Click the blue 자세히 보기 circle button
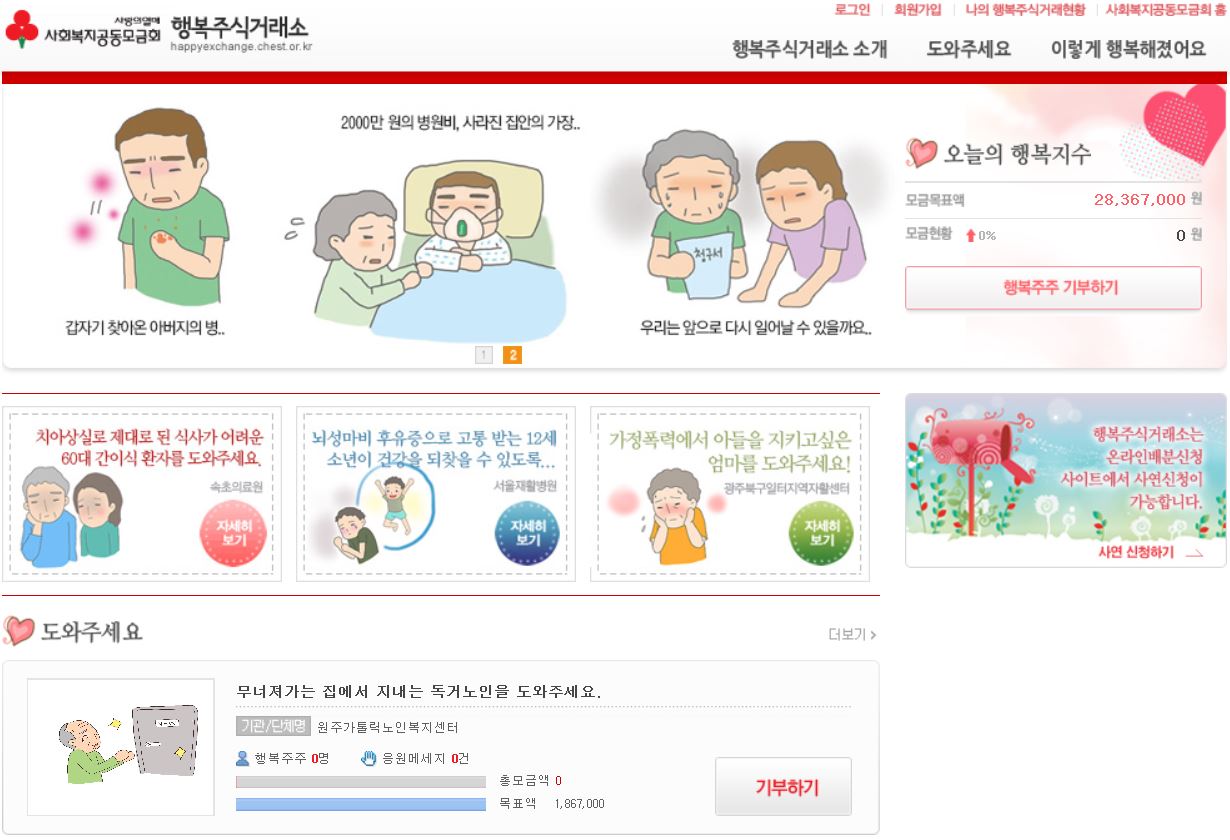 click(527, 533)
